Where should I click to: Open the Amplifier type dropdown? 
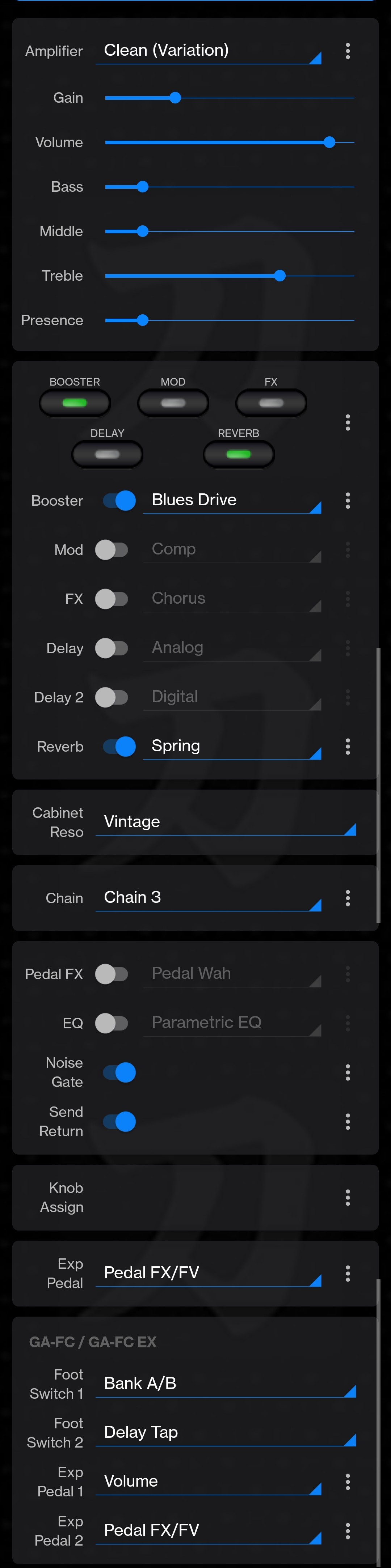[x=208, y=51]
